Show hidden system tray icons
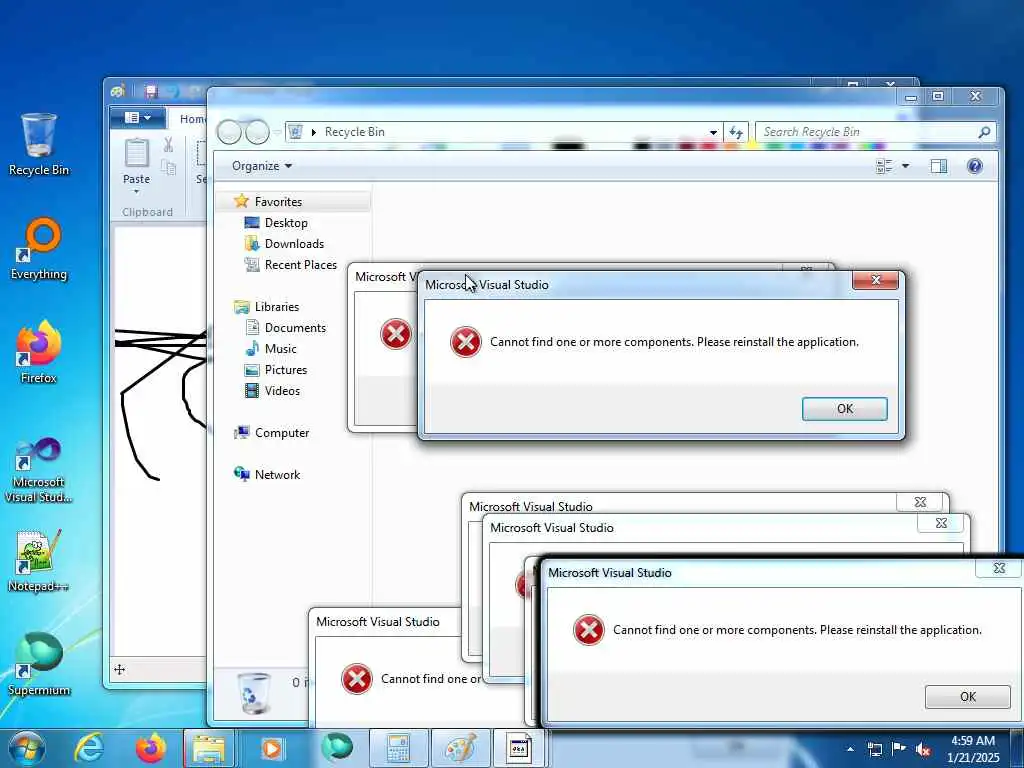Image resolution: width=1024 pixels, height=768 pixels. [850, 749]
